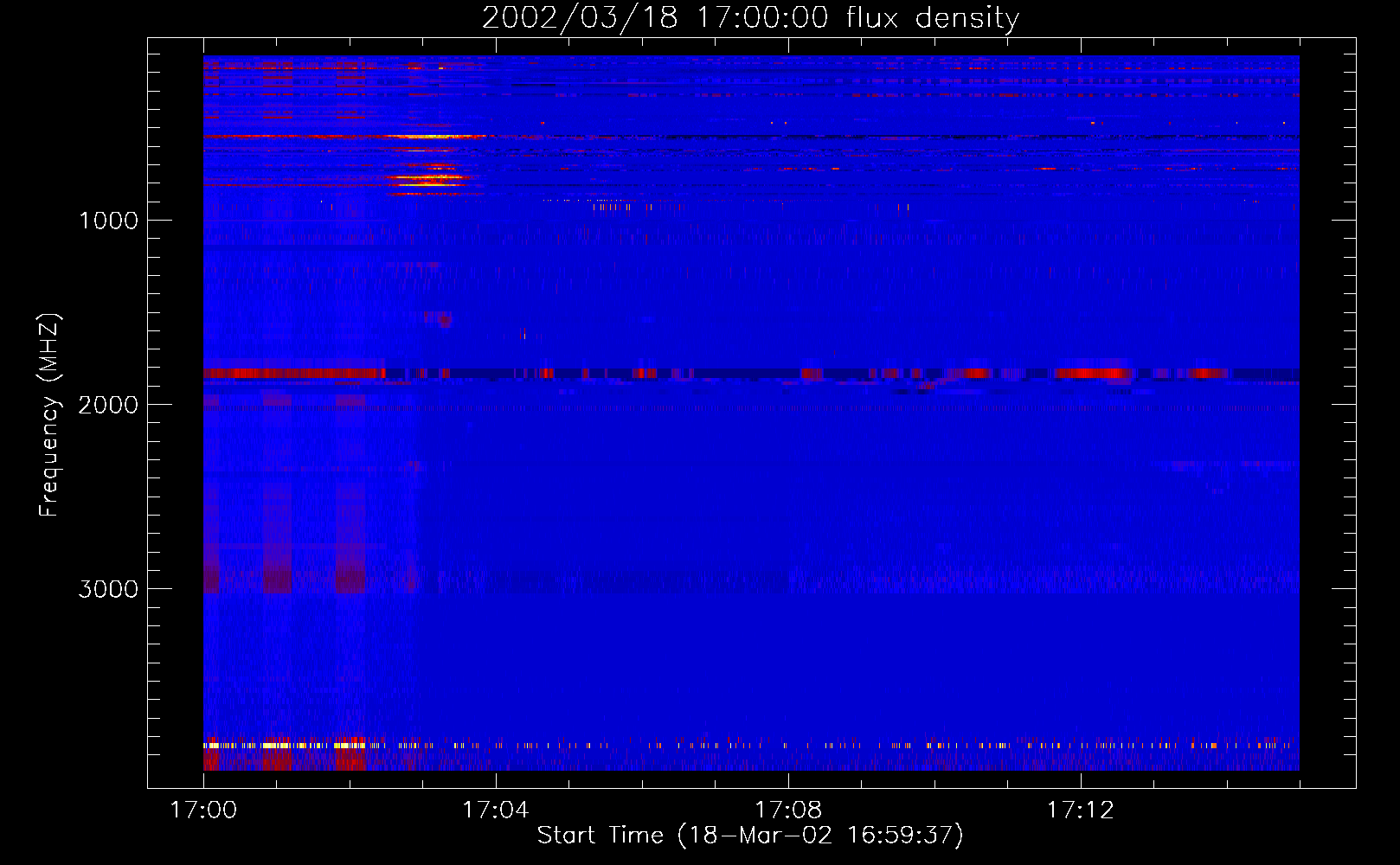Click the '17:08' time tick label

pos(787,811)
